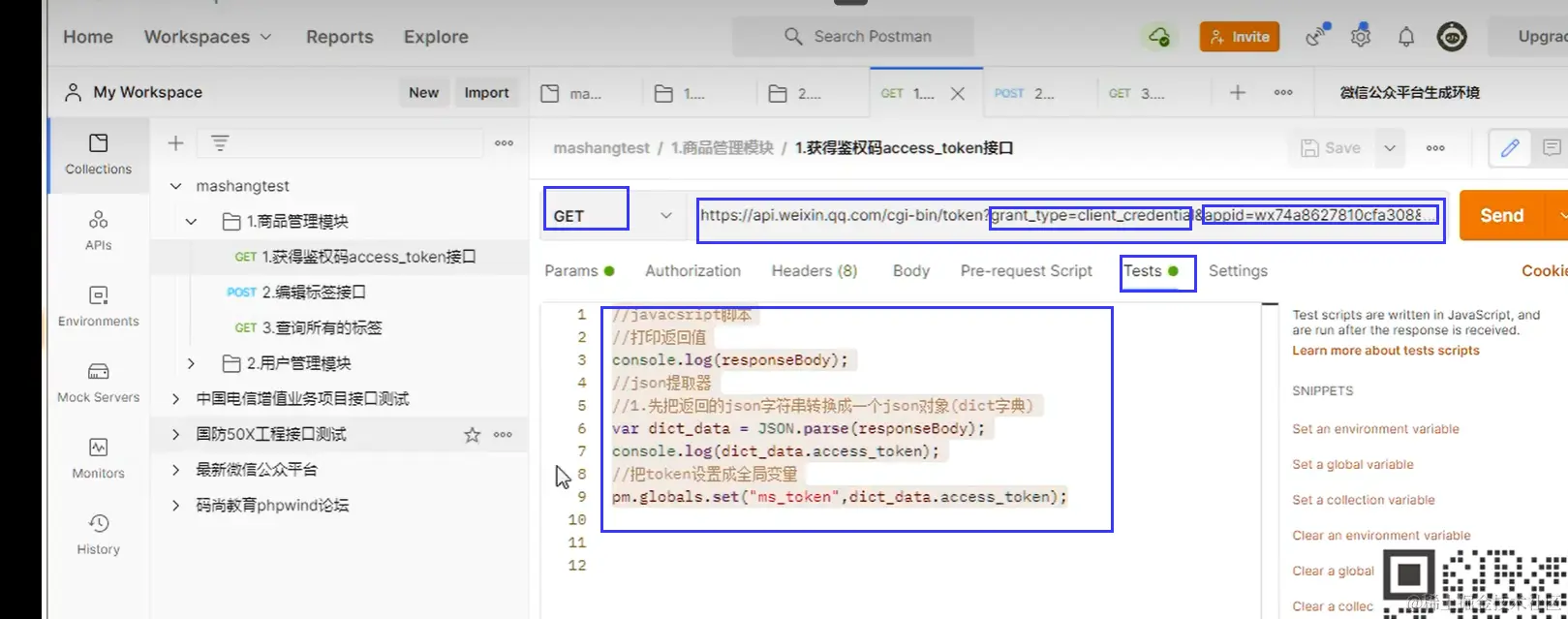Open Postman settings gear icon

point(1361,37)
